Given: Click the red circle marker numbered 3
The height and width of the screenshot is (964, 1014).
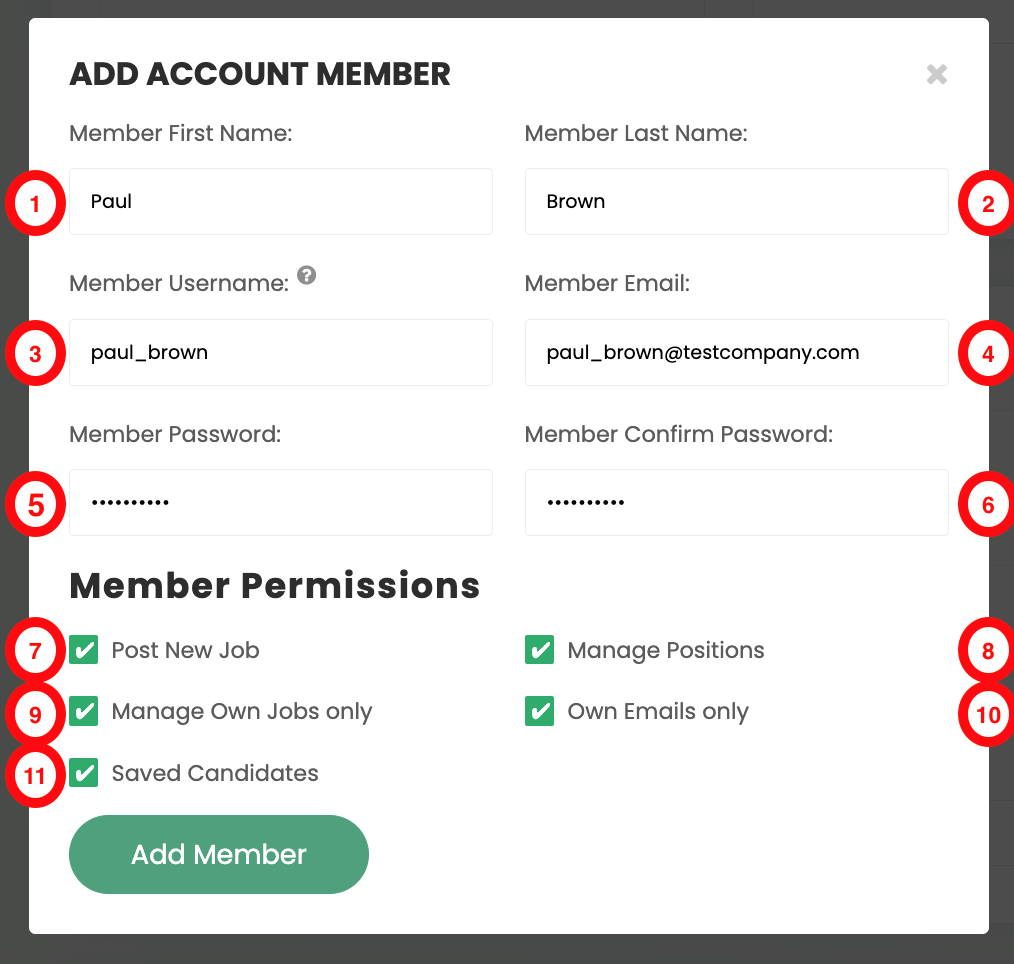Looking at the screenshot, I should [x=36, y=353].
